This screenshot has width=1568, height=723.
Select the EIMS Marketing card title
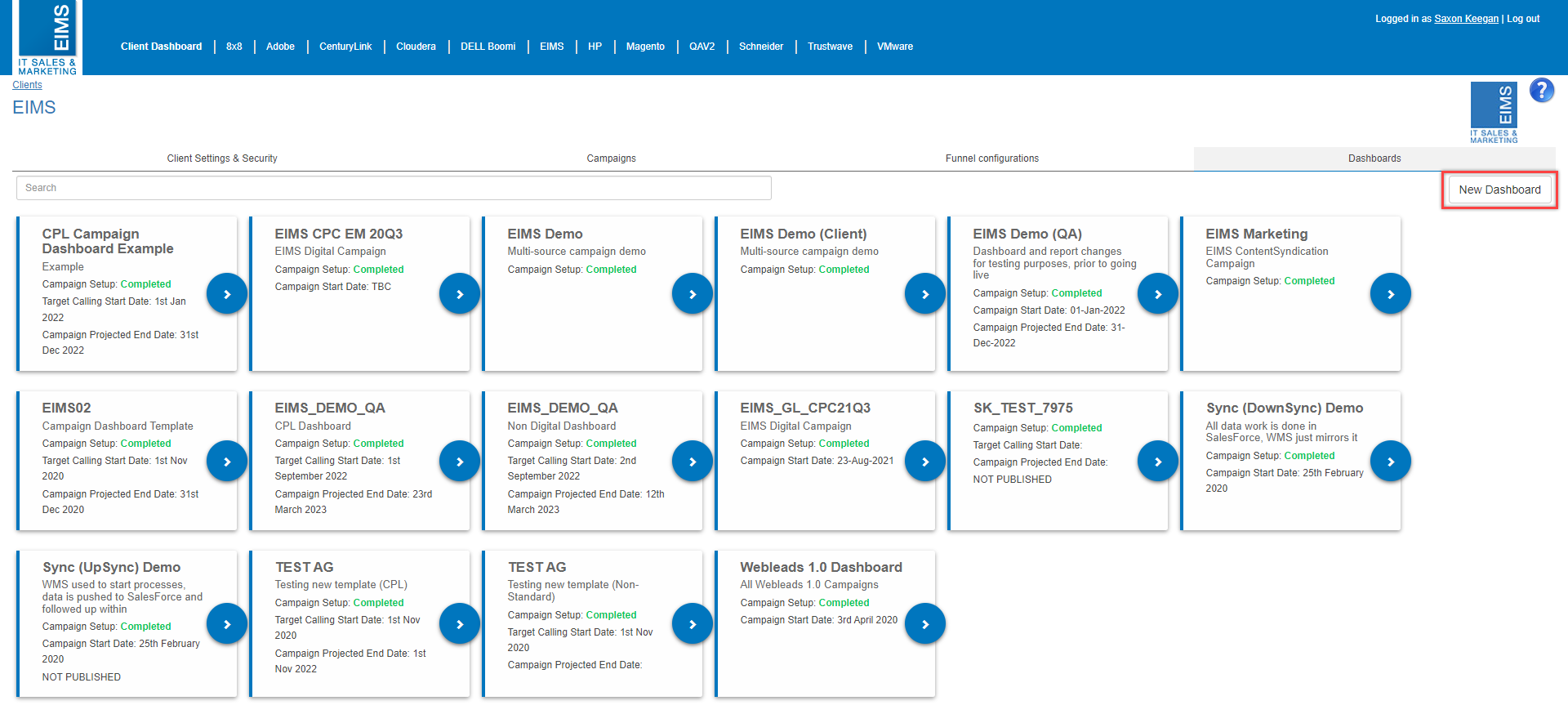(x=1257, y=234)
